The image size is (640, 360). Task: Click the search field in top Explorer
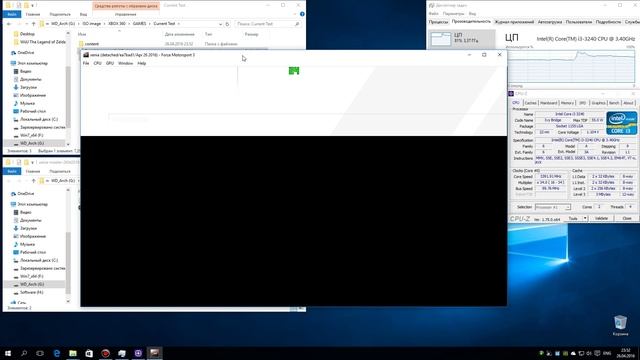click(x=268, y=24)
